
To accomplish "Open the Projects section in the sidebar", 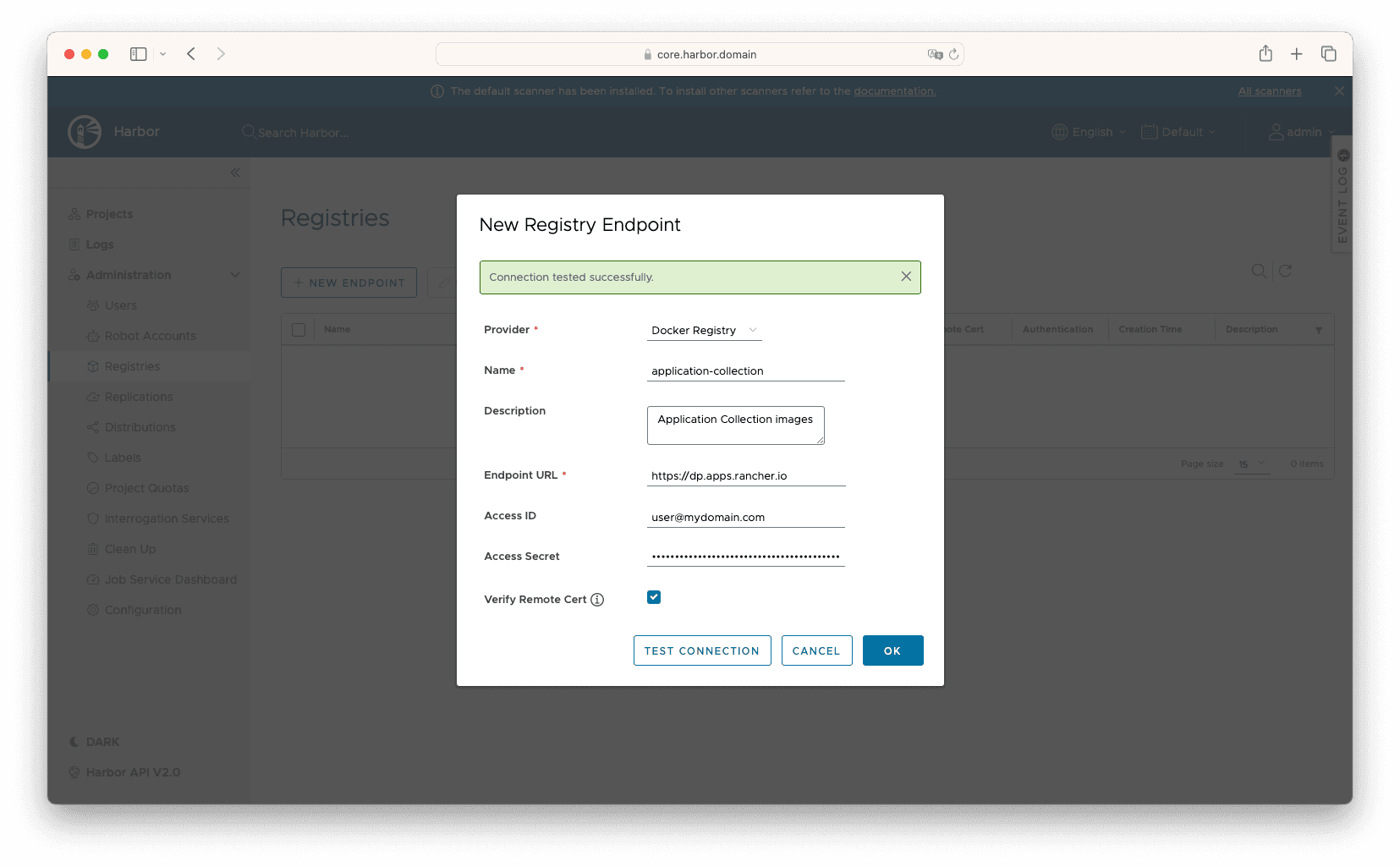I will click(x=108, y=213).
